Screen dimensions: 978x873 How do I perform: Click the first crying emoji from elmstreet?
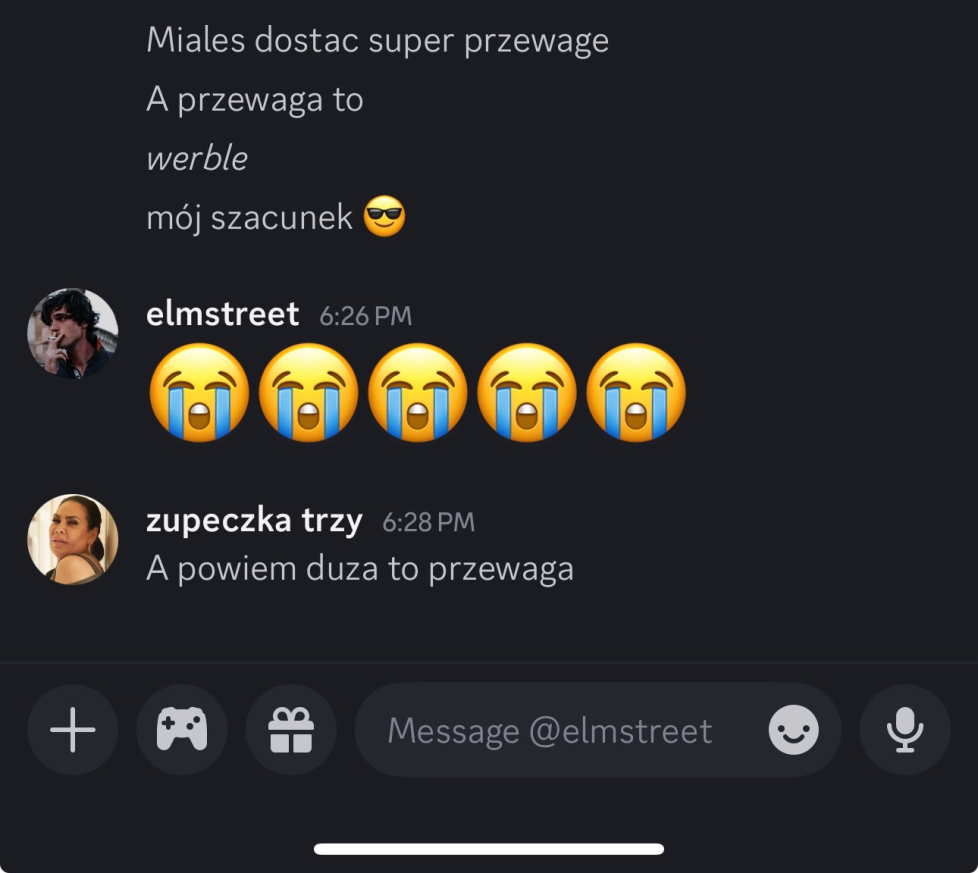199,392
